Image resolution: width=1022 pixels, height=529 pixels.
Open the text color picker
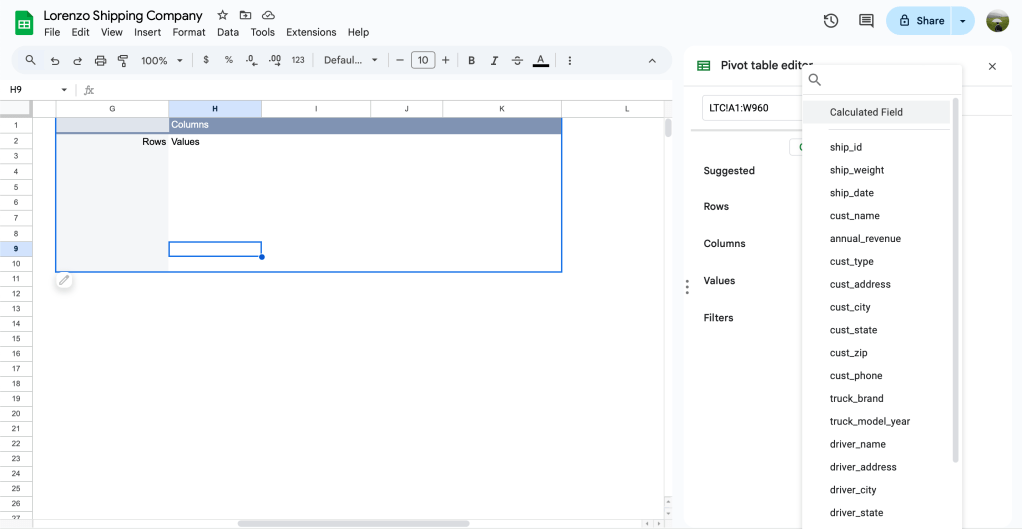pyautogui.click(x=541, y=60)
